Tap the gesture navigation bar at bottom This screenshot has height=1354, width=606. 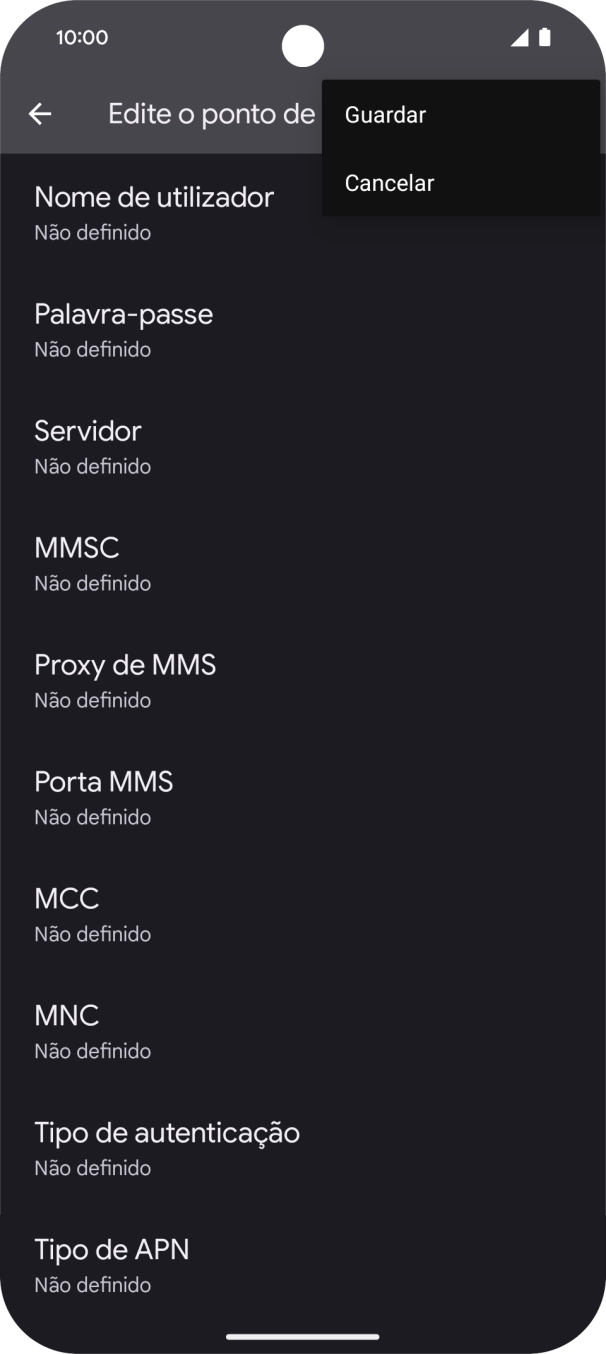click(x=303, y=1336)
